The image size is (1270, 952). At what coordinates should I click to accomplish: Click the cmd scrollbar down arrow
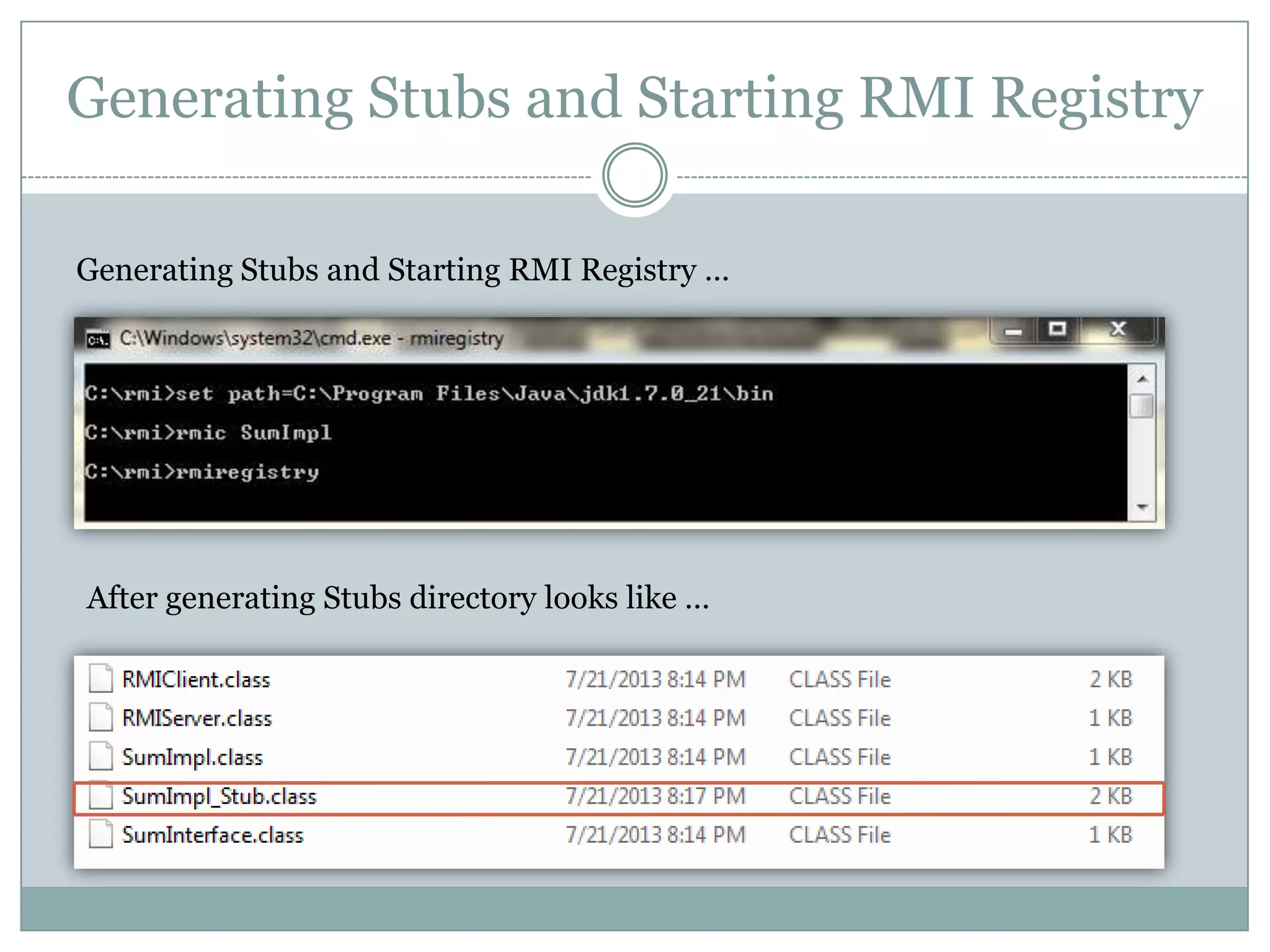[1142, 507]
